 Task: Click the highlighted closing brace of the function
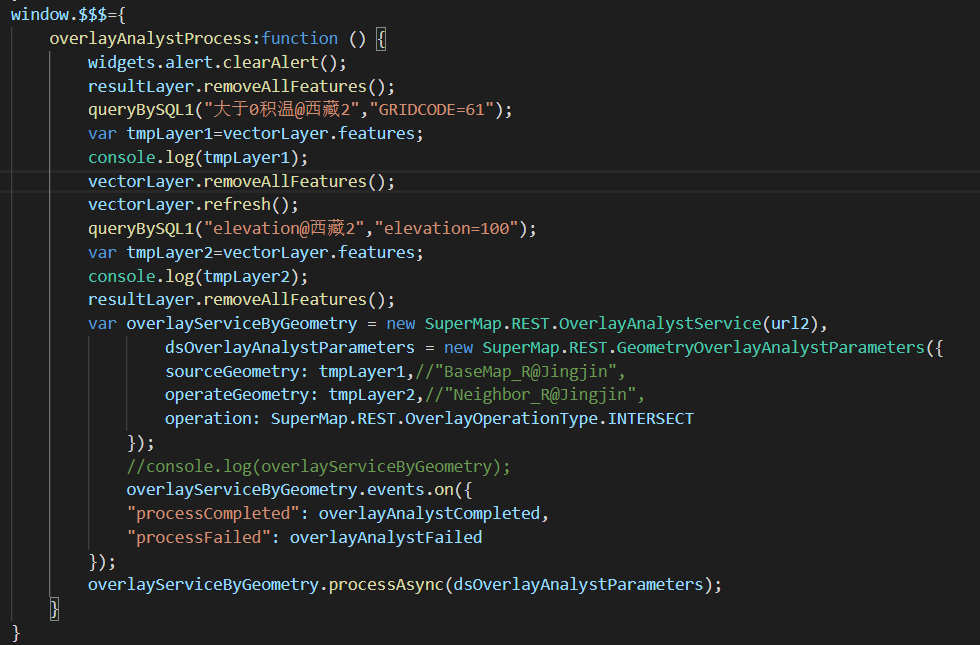[54, 609]
